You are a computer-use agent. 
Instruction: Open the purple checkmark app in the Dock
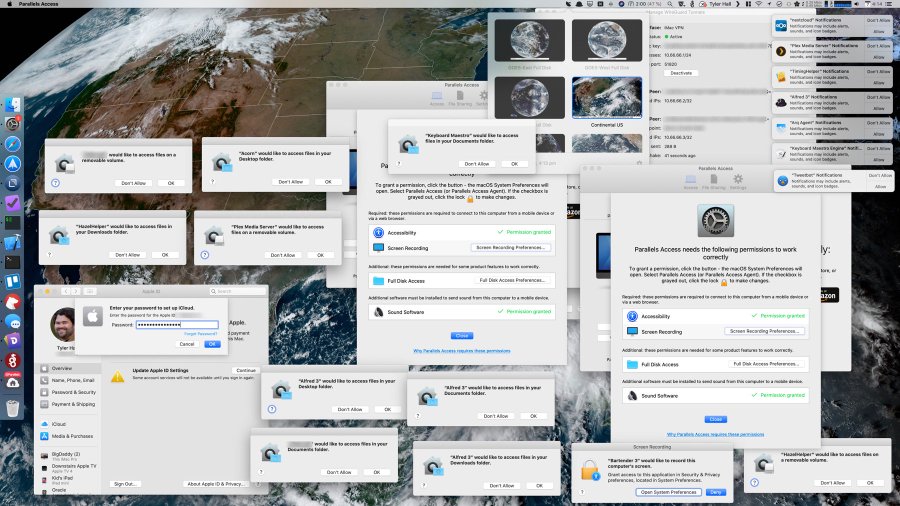[x=13, y=203]
